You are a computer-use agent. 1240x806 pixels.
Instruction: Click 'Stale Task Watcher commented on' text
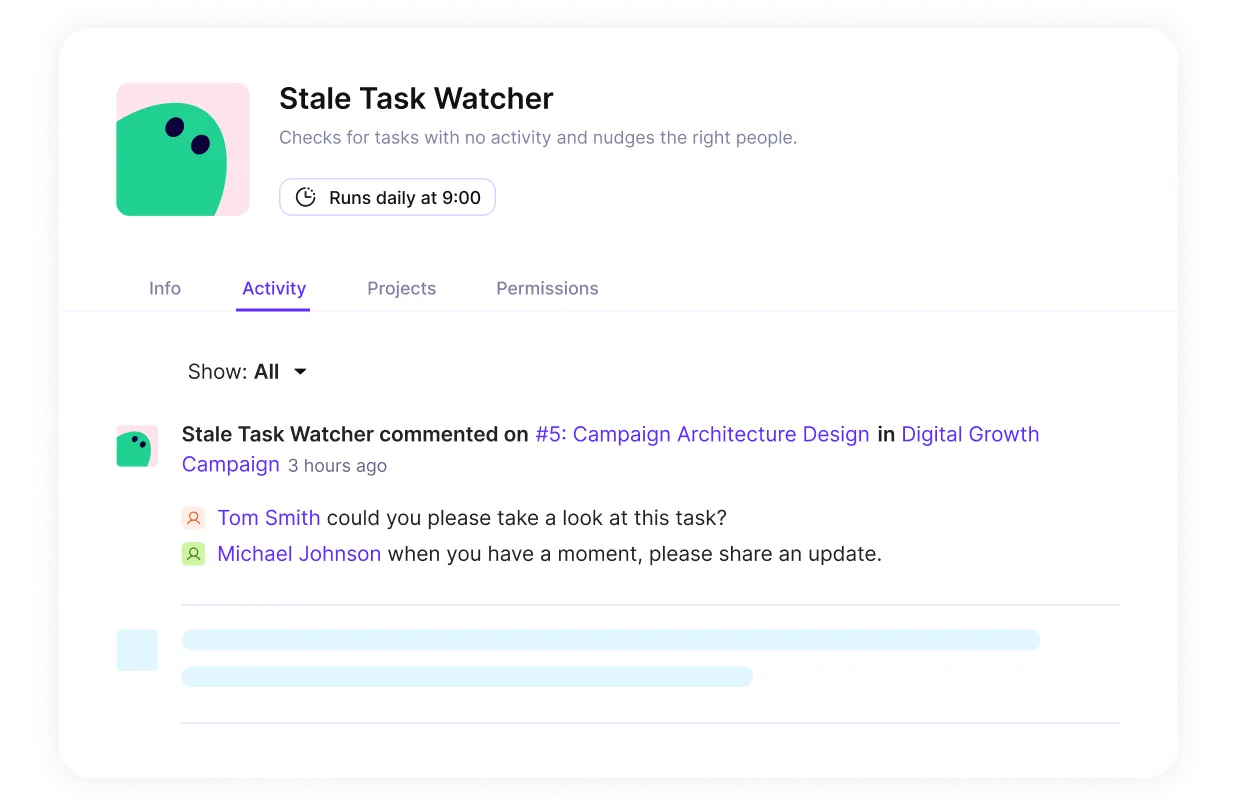pos(355,434)
